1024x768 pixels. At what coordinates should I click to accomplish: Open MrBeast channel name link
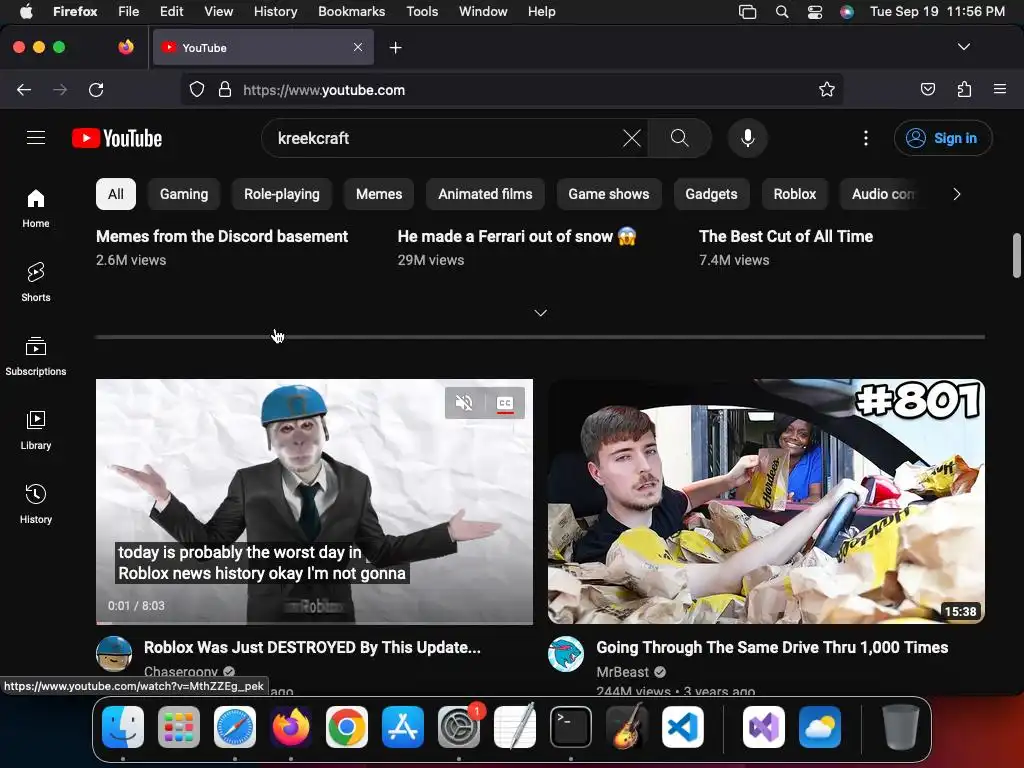coord(622,672)
